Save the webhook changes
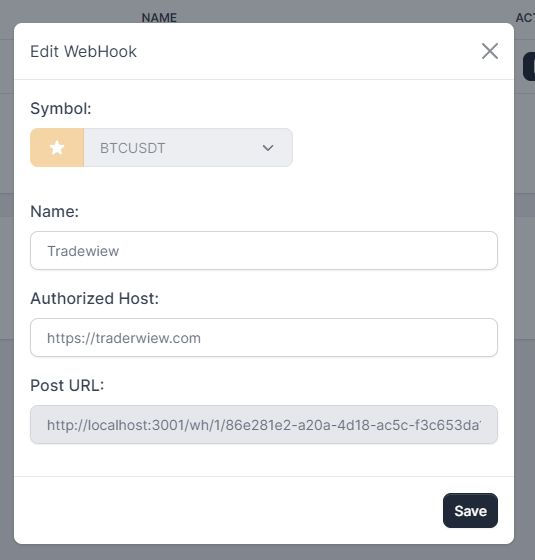The width and height of the screenshot is (535, 560). tap(470, 511)
